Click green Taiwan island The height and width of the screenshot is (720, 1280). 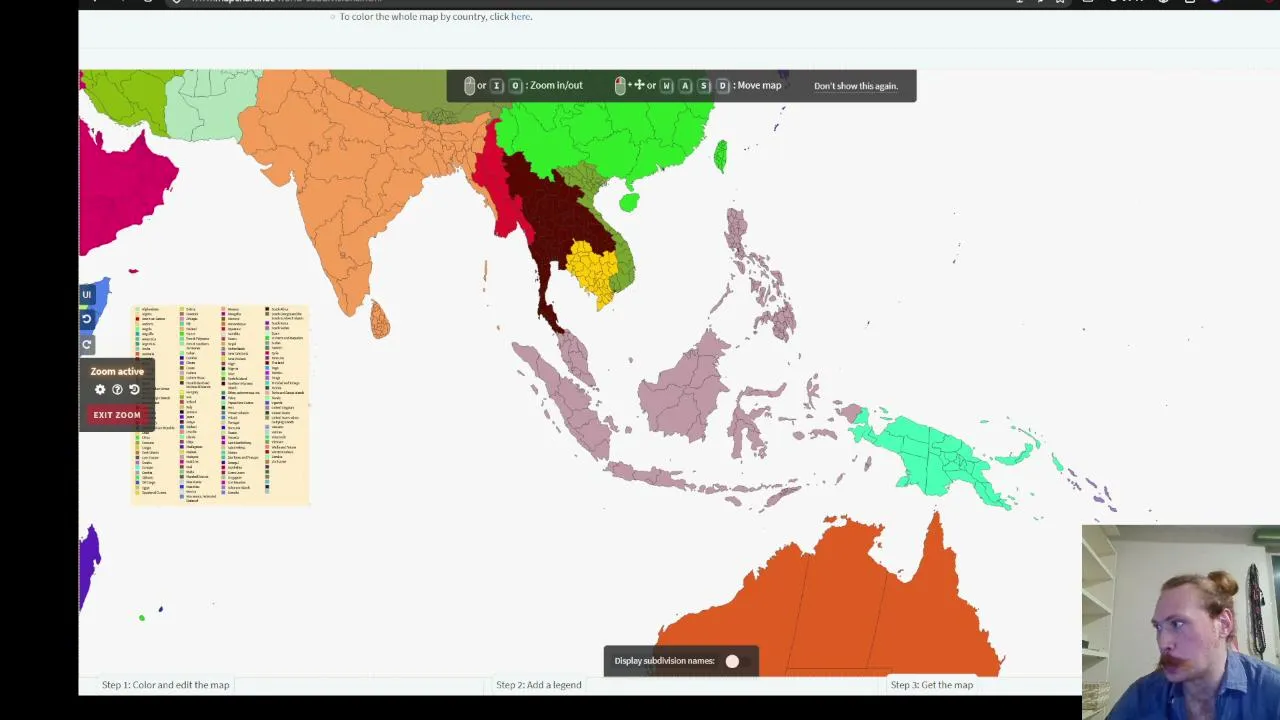click(720, 155)
